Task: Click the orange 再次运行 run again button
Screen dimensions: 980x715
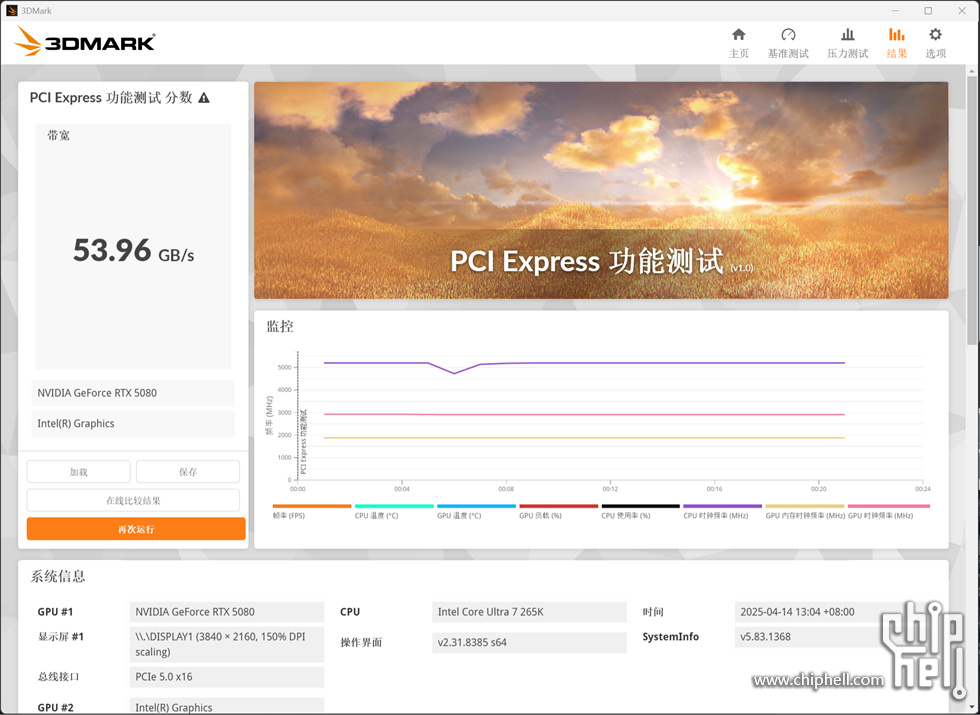Action: 136,529
